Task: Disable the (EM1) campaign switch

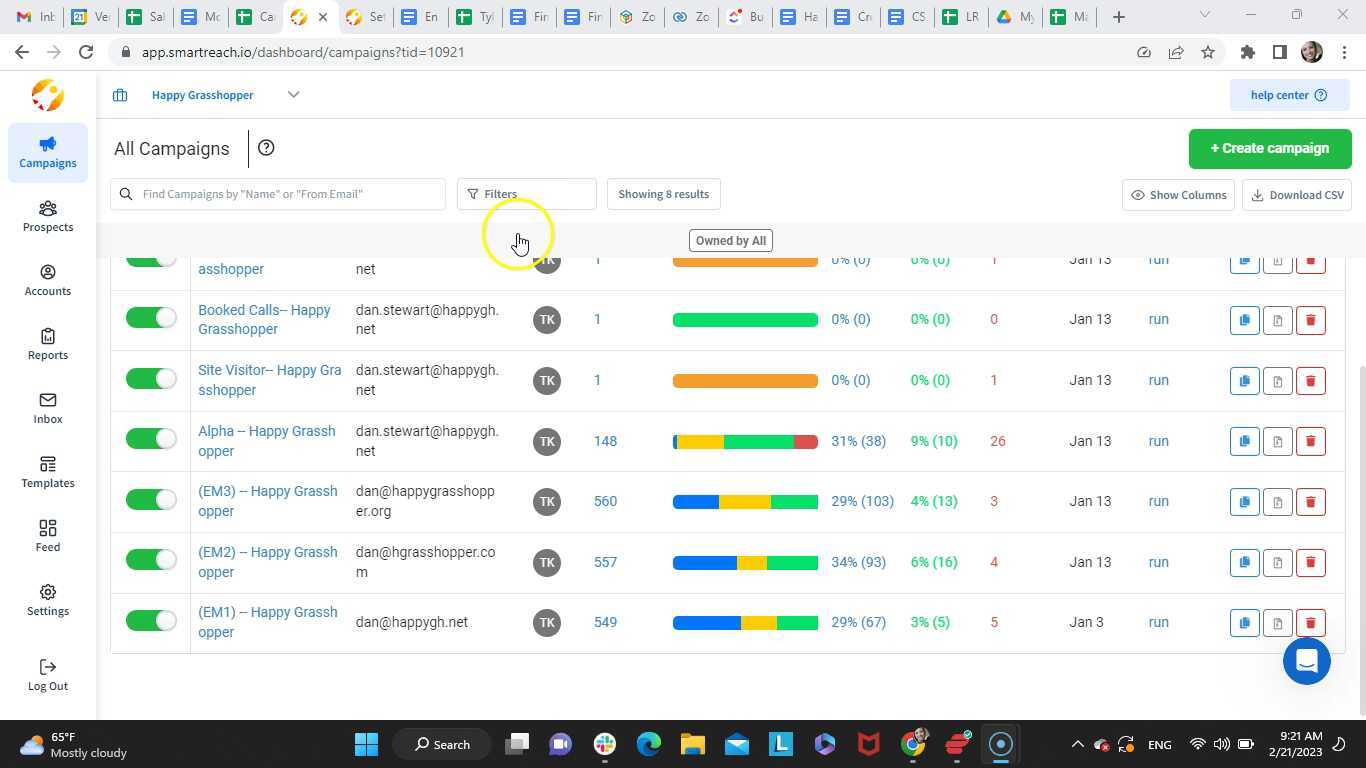Action: [151, 621]
